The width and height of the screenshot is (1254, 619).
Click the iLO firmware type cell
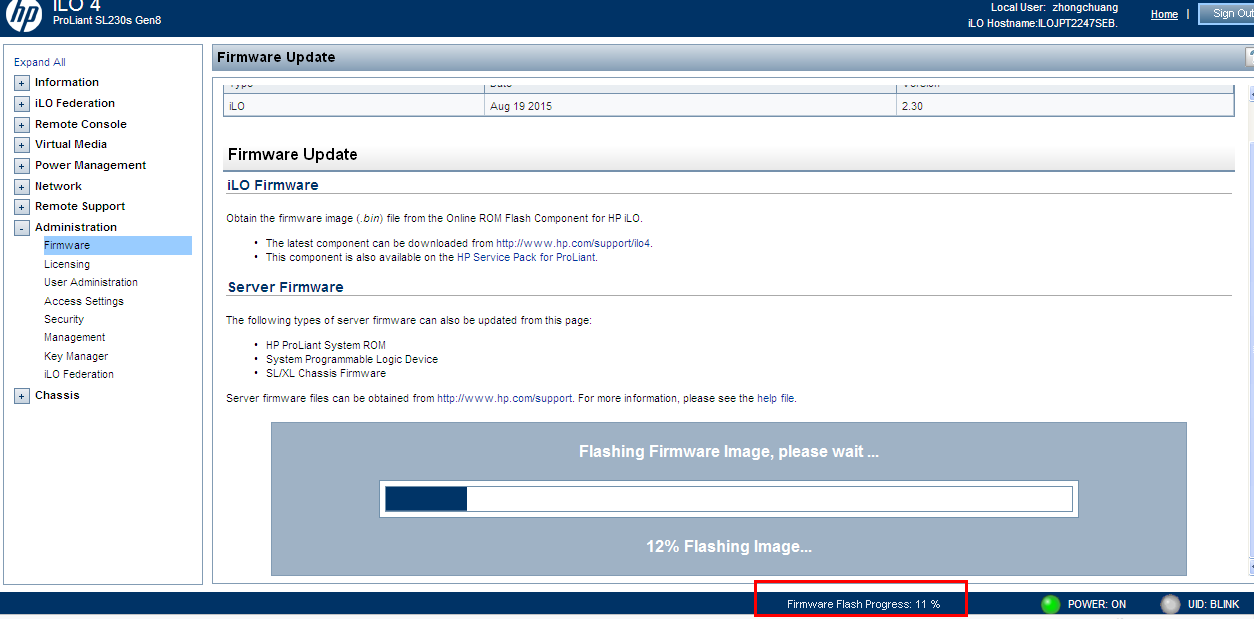[x=354, y=105]
